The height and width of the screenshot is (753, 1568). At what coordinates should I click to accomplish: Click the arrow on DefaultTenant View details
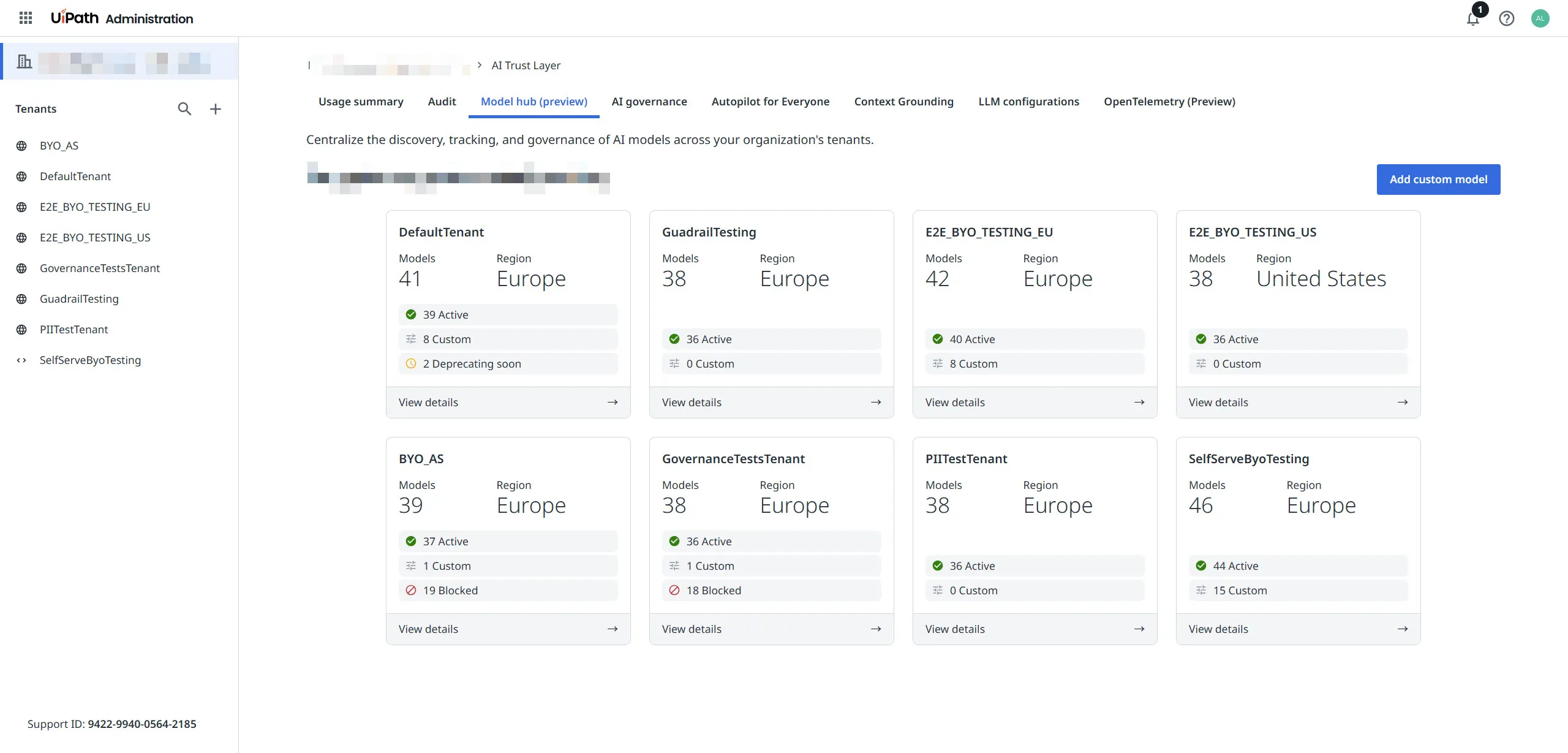612,402
